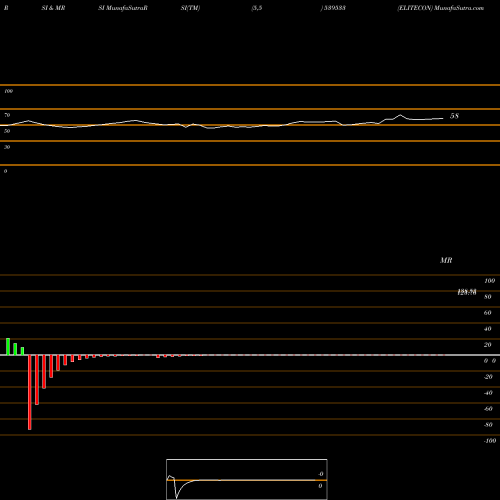Click the overlapping value label near the MR axis 80 mark
The height and width of the screenshot is (500, 500).
(x=467, y=292)
